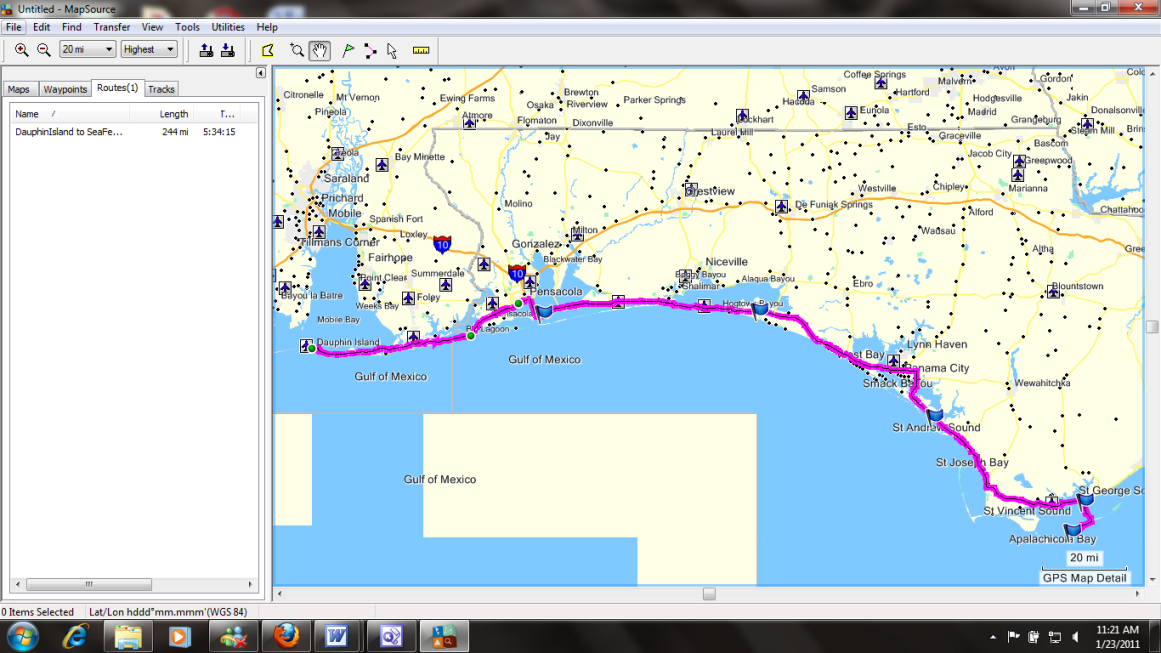Select the Waypoint flag tool
Screen dimensions: 1161x653
click(347, 50)
